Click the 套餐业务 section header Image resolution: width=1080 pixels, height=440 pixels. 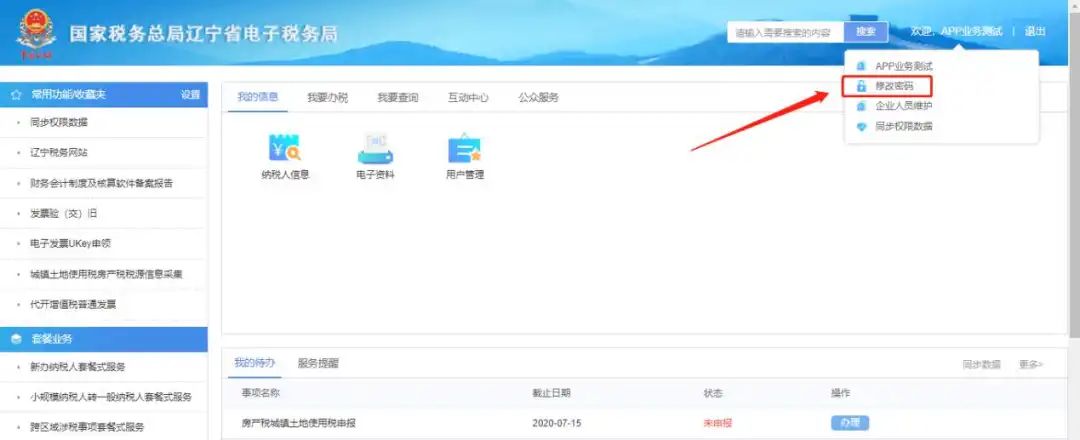click(x=103, y=339)
